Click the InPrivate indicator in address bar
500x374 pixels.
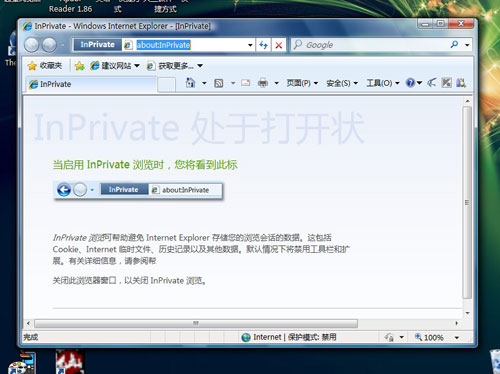pyautogui.click(x=97, y=45)
